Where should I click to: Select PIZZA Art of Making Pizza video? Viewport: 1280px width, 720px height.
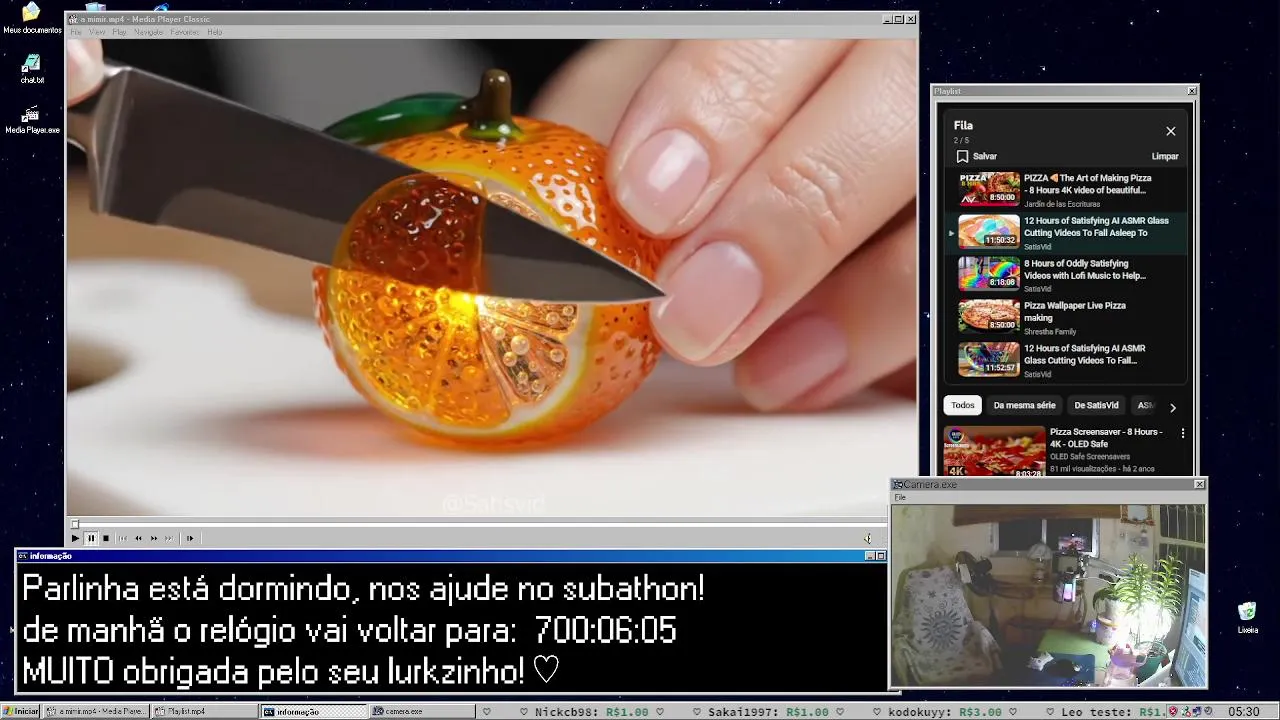tap(1065, 190)
